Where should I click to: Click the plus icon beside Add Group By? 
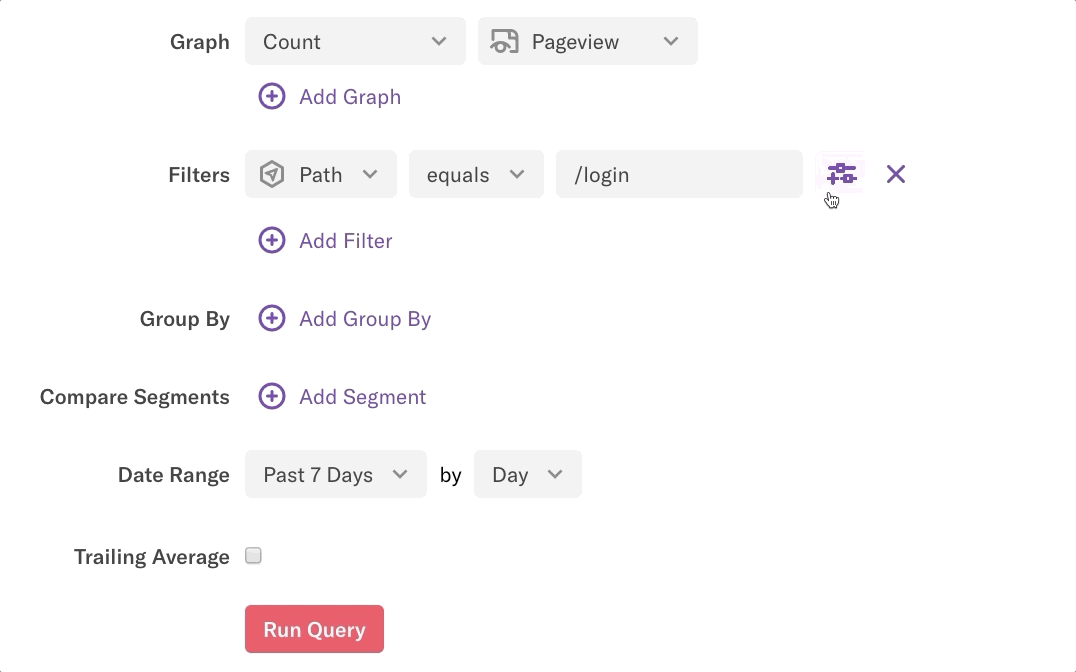[x=272, y=318]
